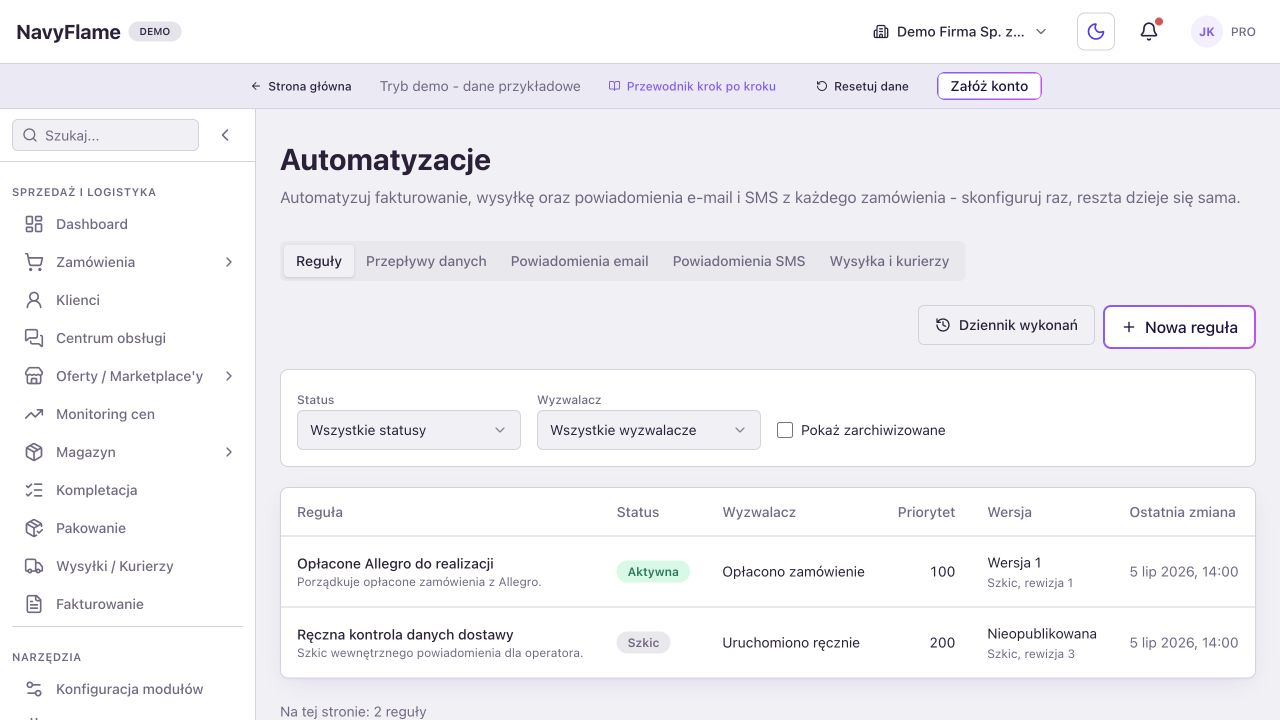Click Centrum obsługi chat icon
1280x720 pixels.
tap(34, 338)
